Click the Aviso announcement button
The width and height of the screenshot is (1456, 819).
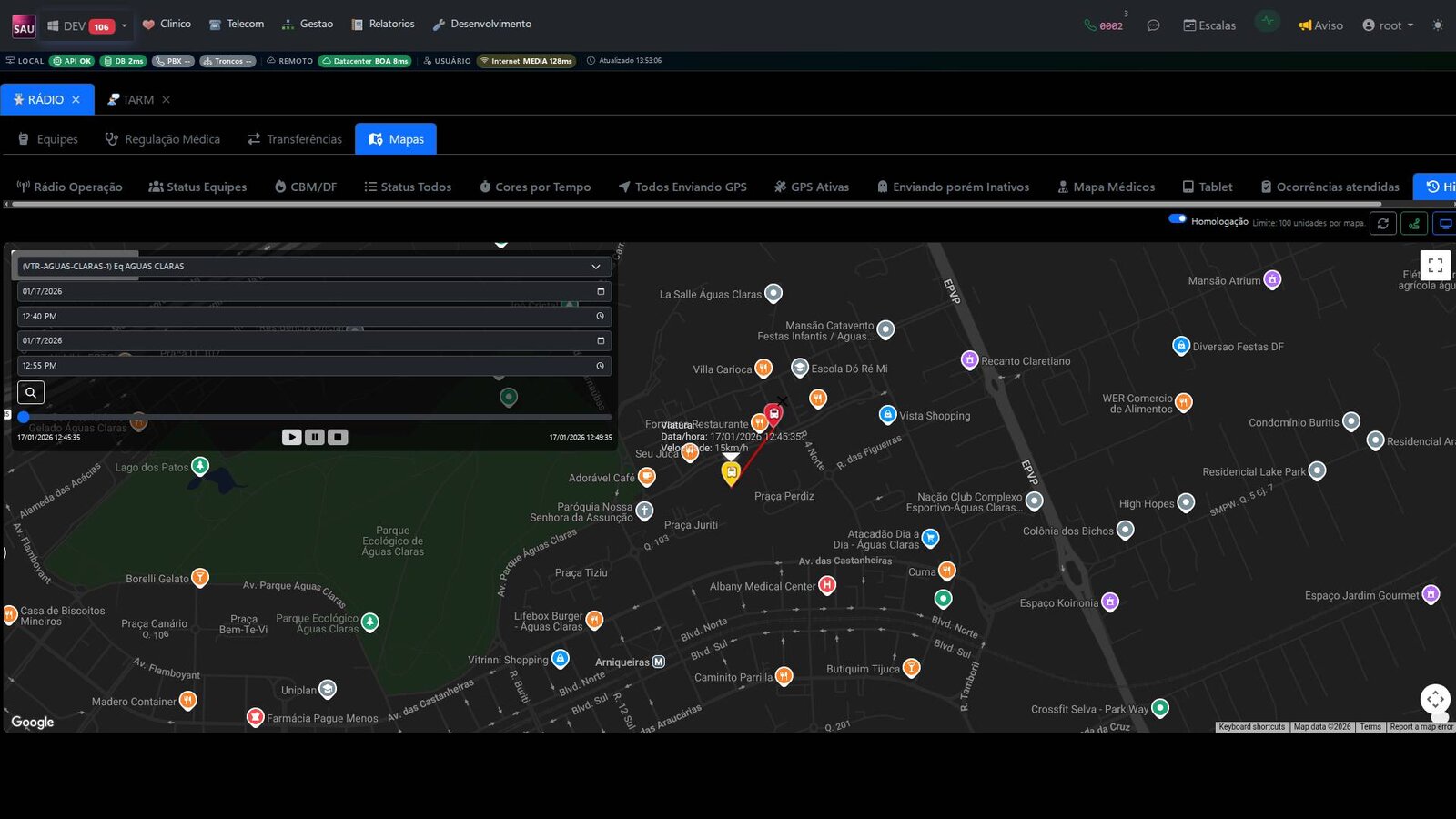tap(1320, 25)
